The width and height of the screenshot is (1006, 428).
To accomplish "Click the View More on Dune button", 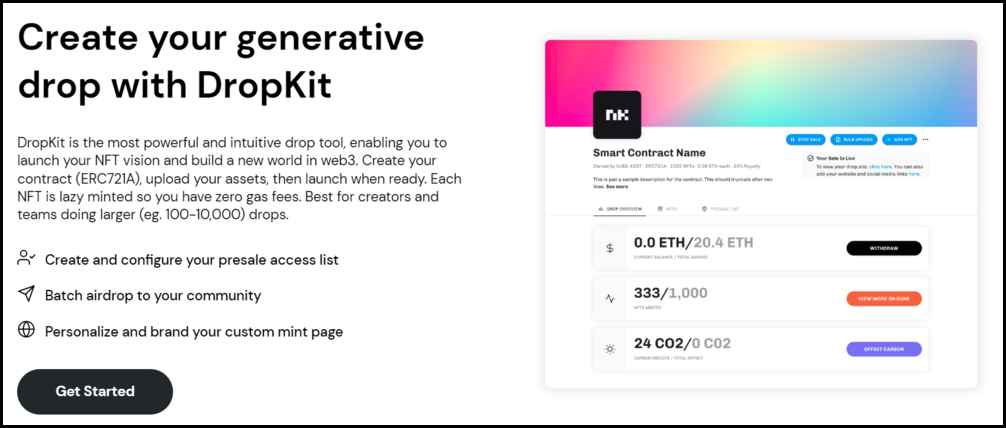I will [883, 298].
